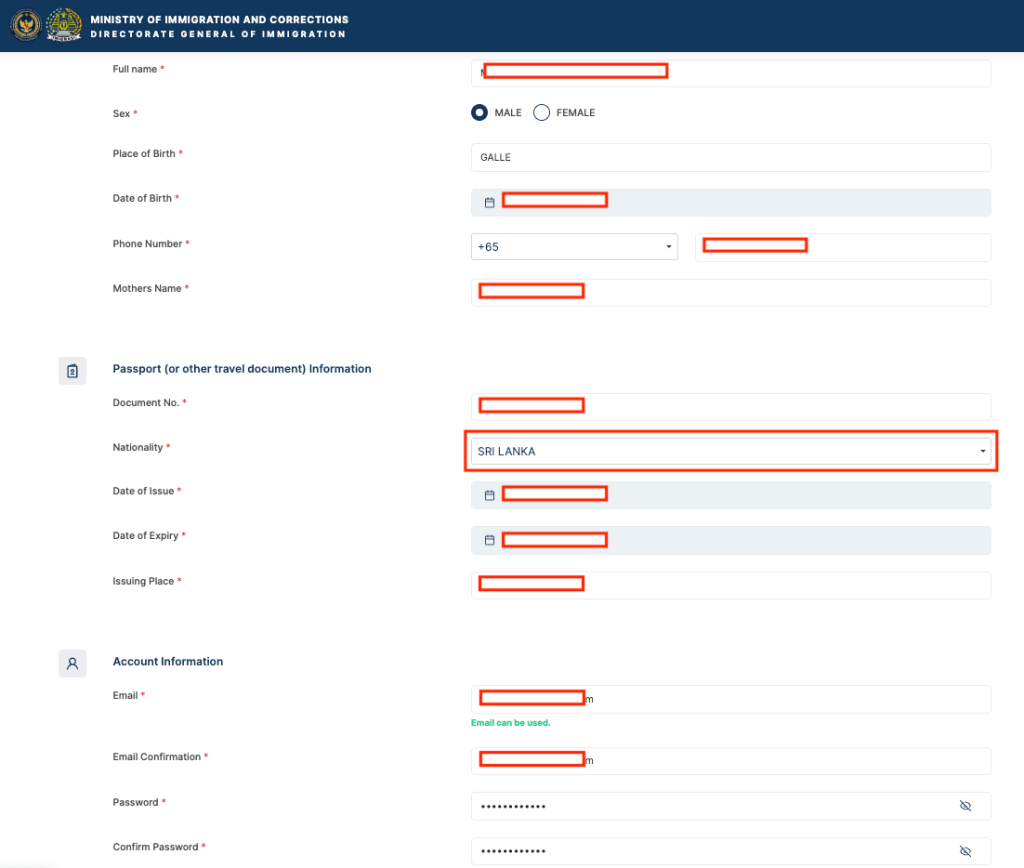This screenshot has width=1024, height=868.
Task: Click the Account Information person icon
Action: (x=72, y=664)
